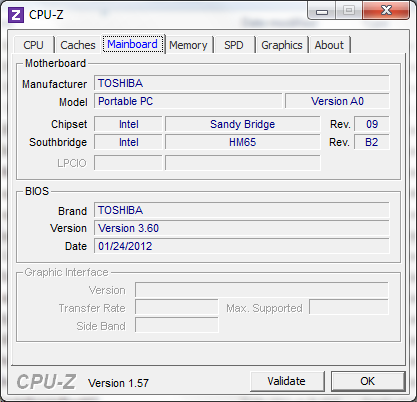
Task: Click the Chipset vendor 'Intel' field
Action: tap(128, 124)
